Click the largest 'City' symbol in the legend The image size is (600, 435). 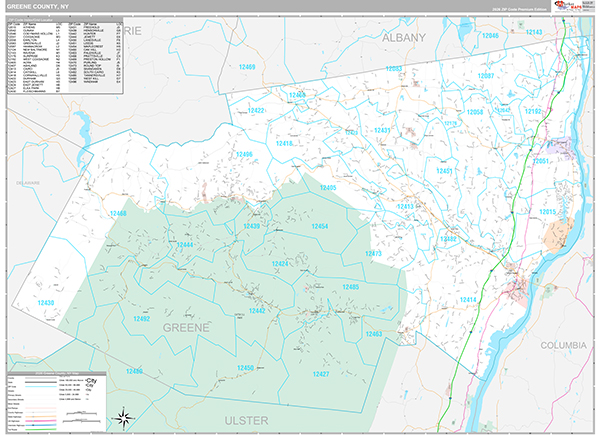coord(91,381)
